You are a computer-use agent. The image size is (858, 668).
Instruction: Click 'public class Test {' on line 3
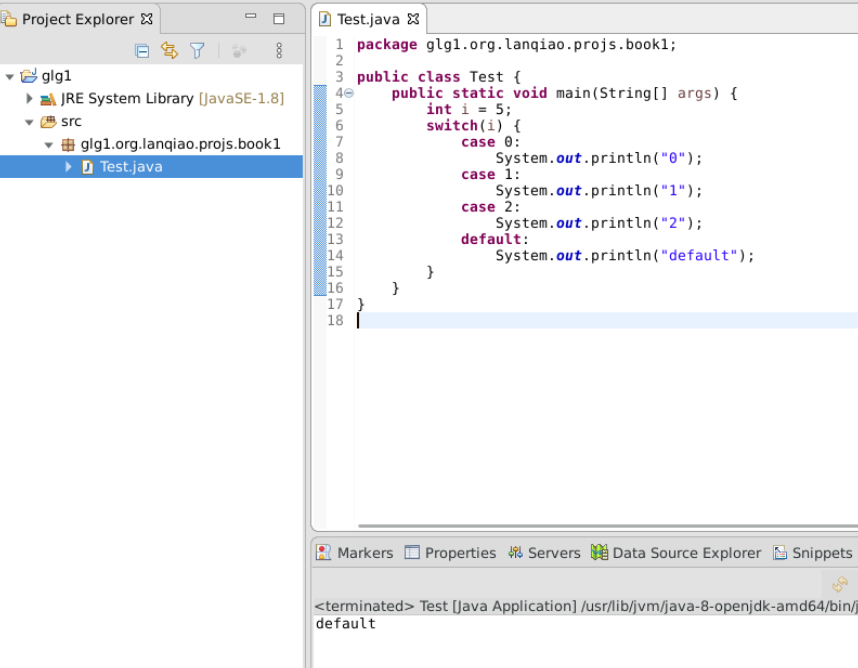(439, 77)
